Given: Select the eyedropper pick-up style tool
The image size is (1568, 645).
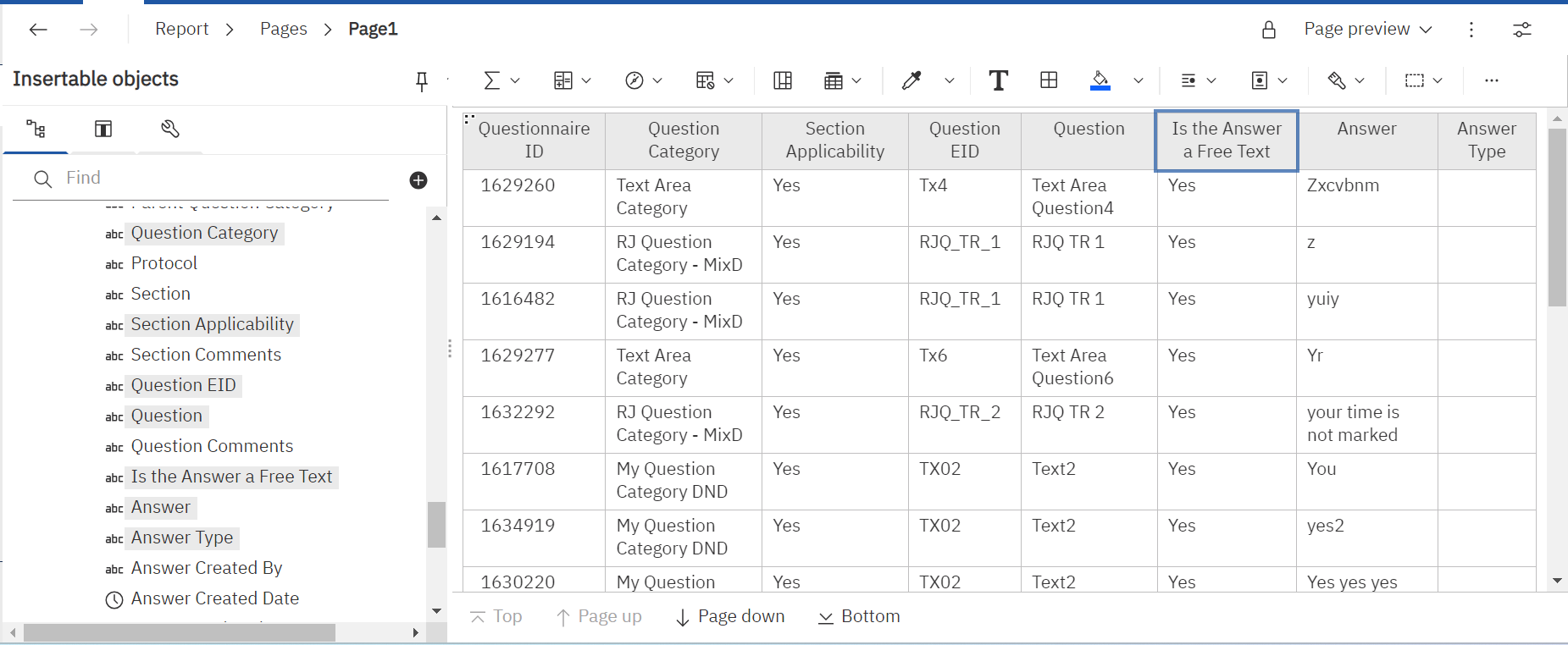Looking at the screenshot, I should point(911,80).
